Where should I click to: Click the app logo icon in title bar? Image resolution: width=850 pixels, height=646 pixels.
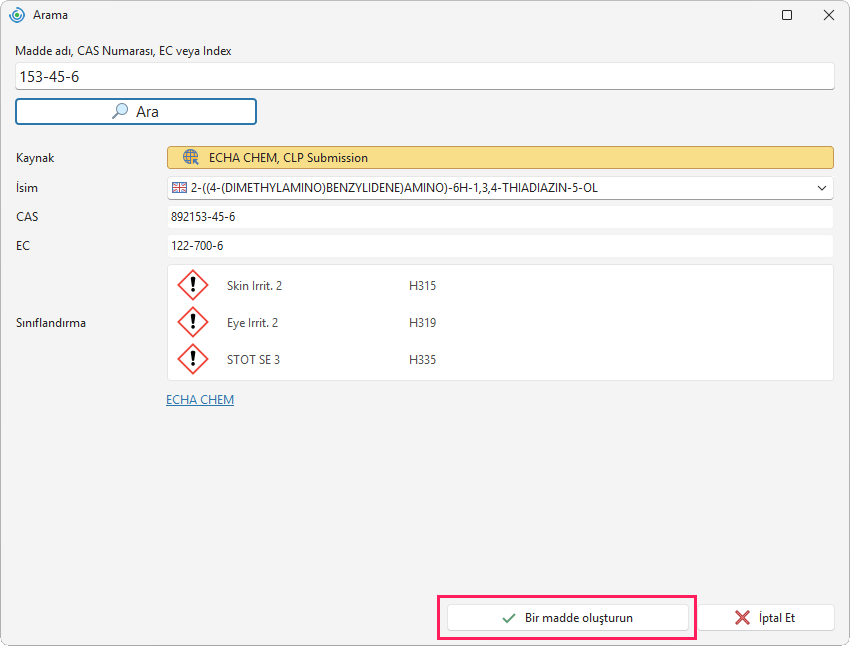click(x=17, y=15)
